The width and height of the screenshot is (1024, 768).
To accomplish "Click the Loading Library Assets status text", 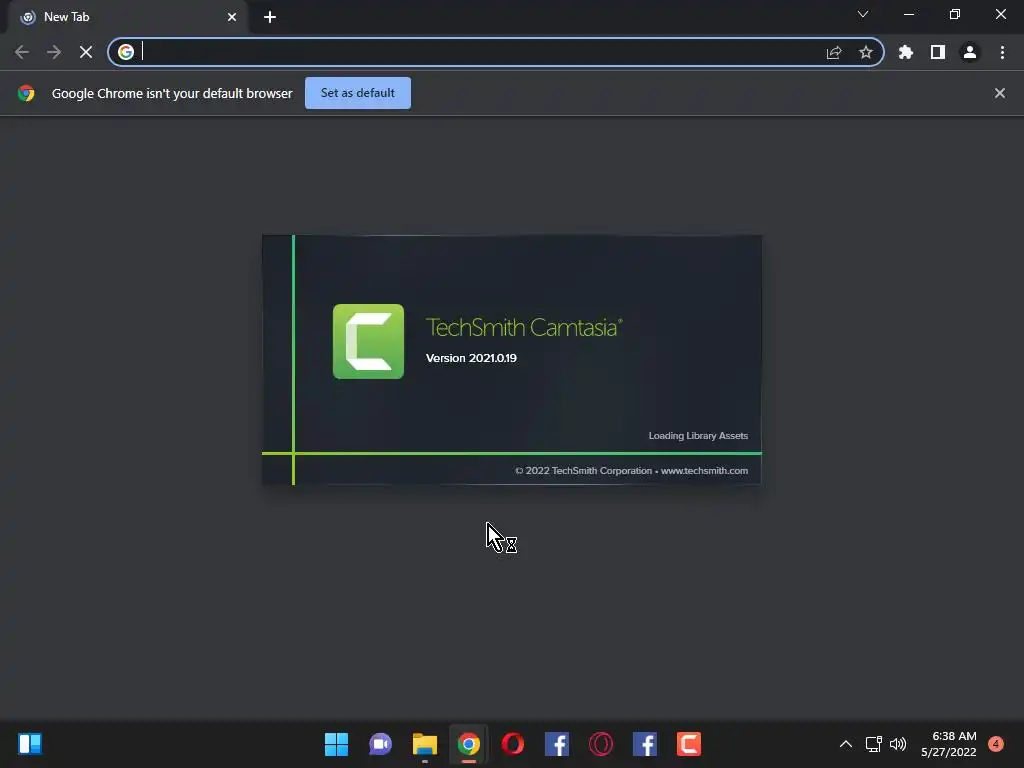I will point(698,436).
